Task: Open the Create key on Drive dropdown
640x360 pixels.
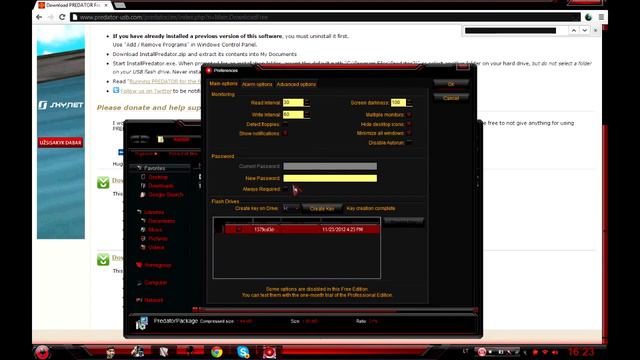Action: click(x=291, y=208)
